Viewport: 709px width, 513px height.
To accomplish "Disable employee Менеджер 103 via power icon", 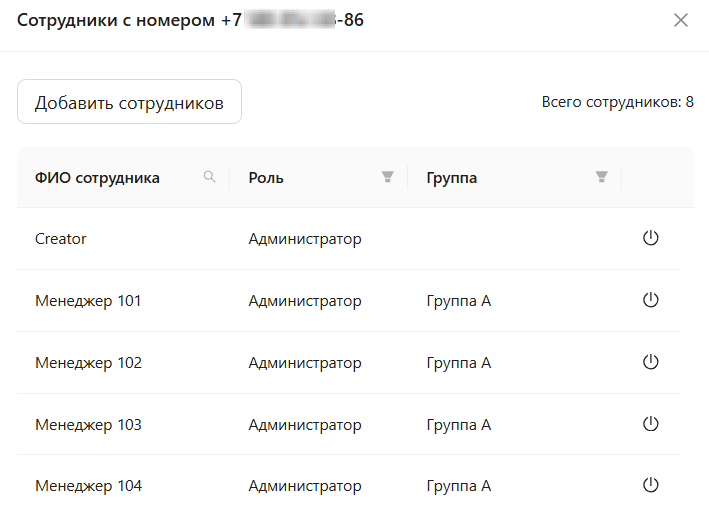I will (x=650, y=424).
